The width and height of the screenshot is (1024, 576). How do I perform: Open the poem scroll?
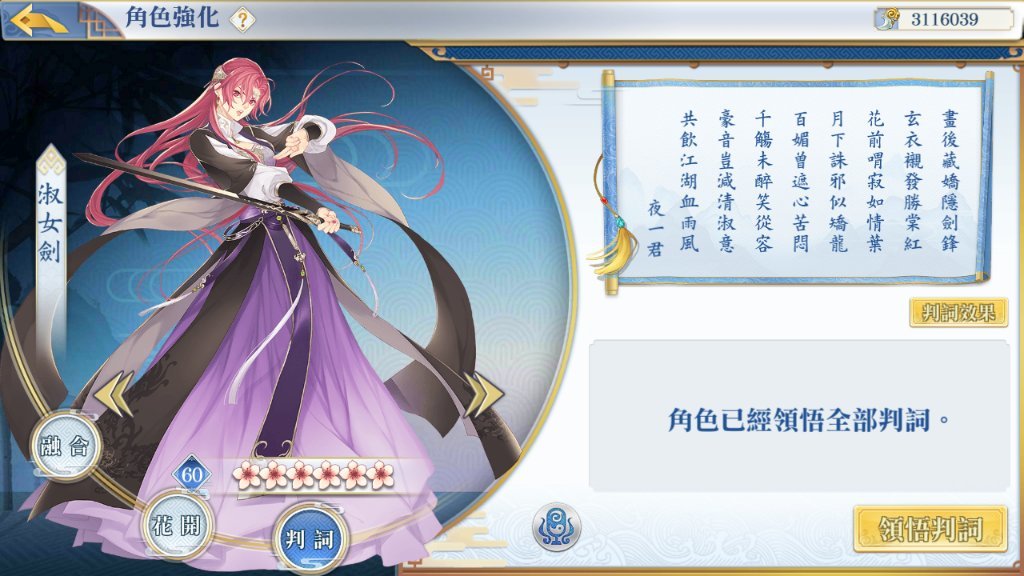(x=798, y=182)
